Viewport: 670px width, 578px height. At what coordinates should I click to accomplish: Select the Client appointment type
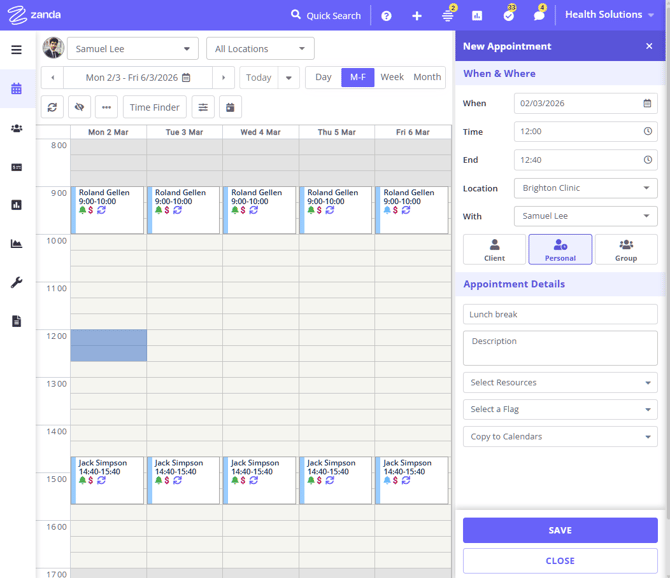click(x=494, y=249)
